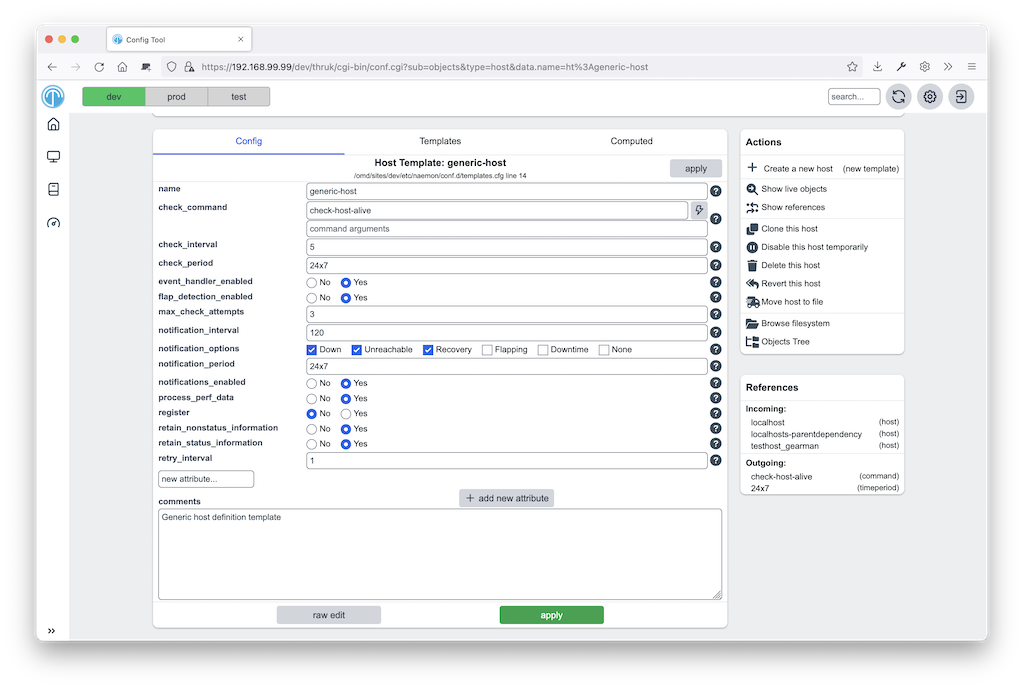
Task: Click Move host to file
Action: click(x=792, y=302)
